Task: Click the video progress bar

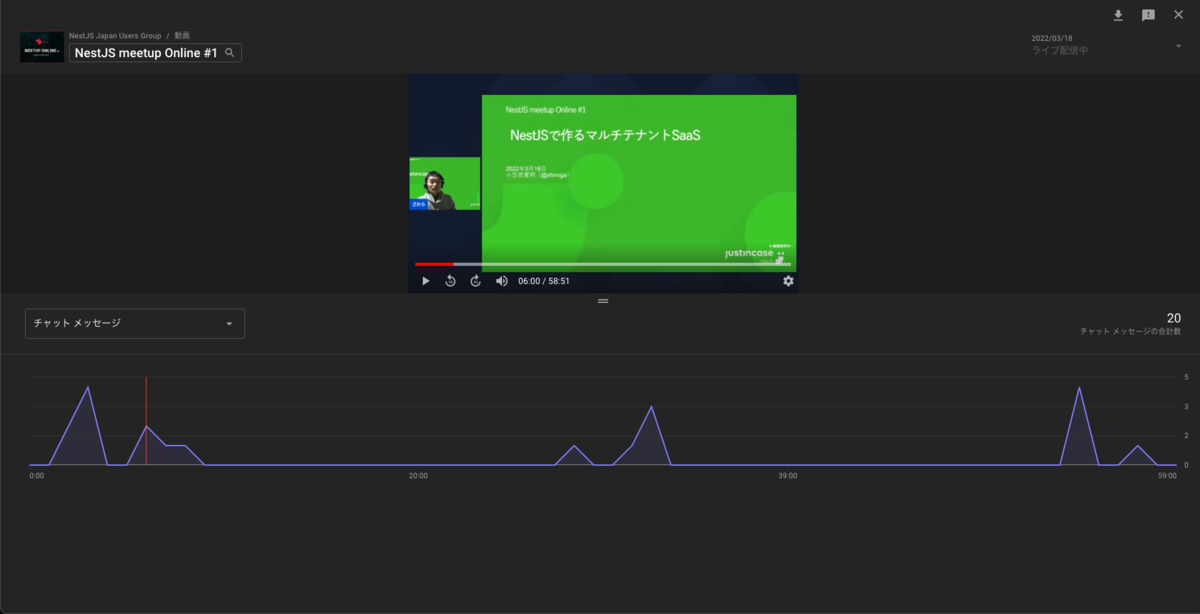Action: click(603, 264)
